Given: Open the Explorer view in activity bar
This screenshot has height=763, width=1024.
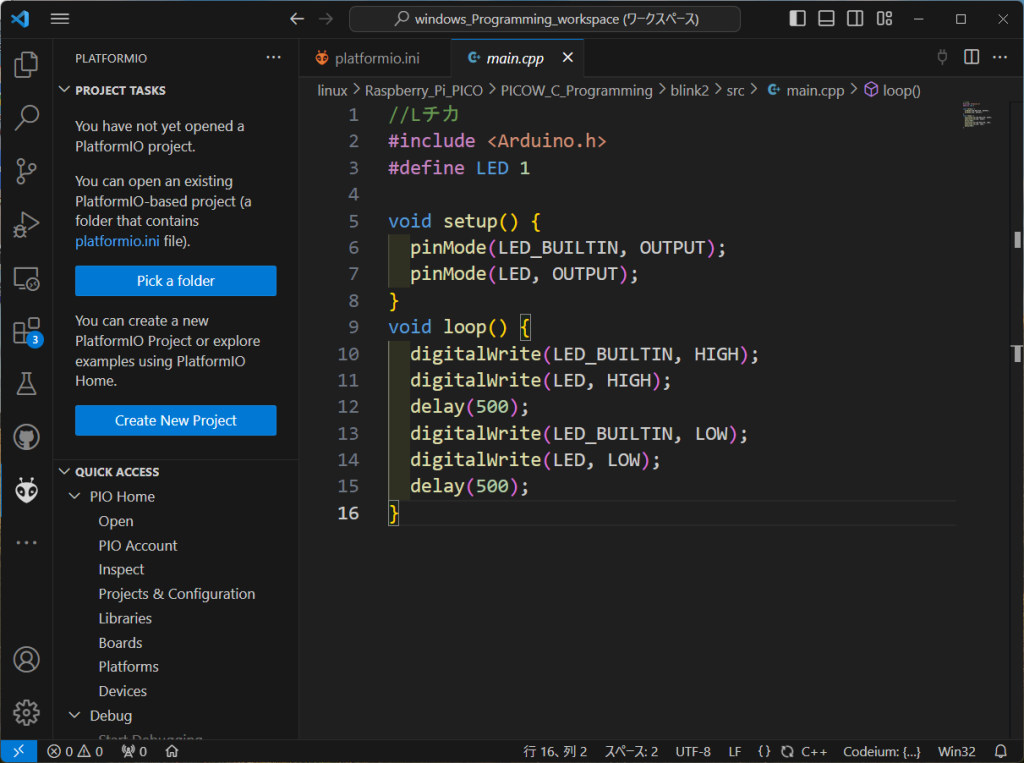Looking at the screenshot, I should point(26,64).
